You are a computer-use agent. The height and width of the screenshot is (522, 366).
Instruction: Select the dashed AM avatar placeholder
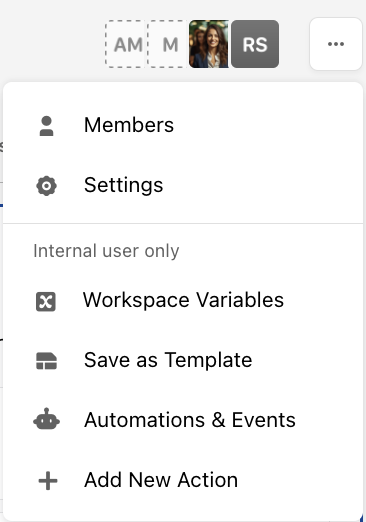click(x=126, y=44)
